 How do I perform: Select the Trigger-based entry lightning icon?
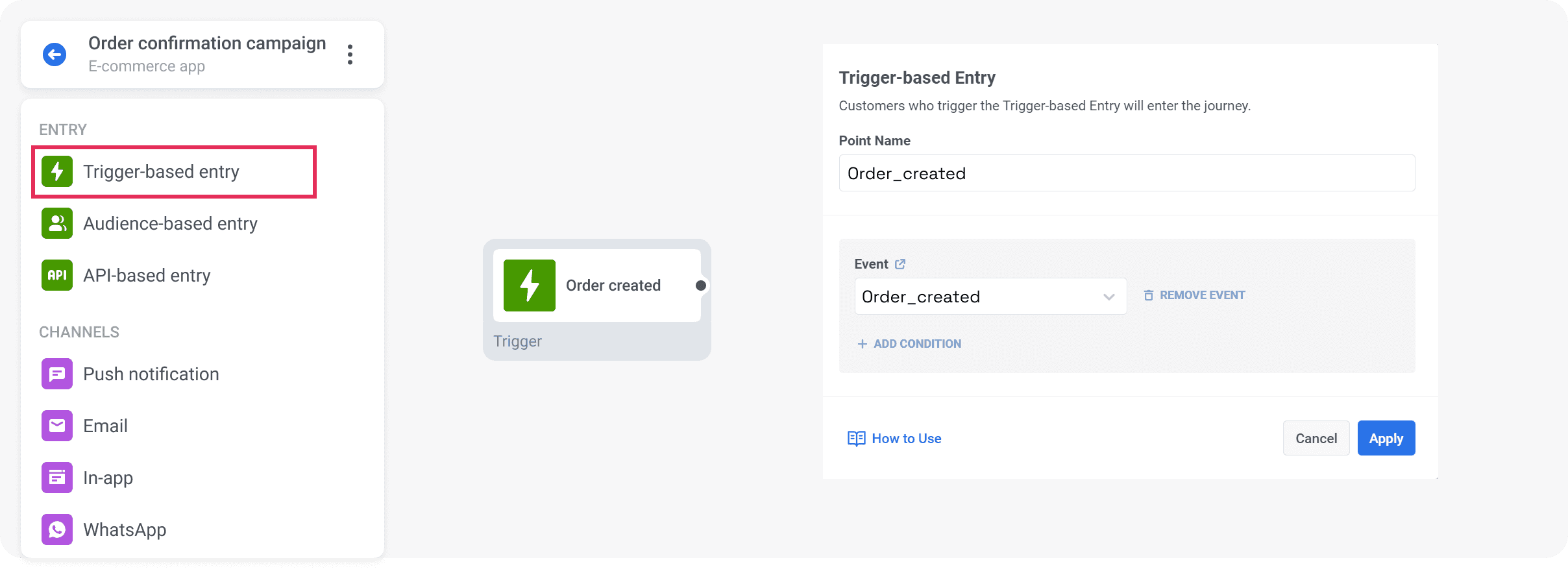point(57,171)
